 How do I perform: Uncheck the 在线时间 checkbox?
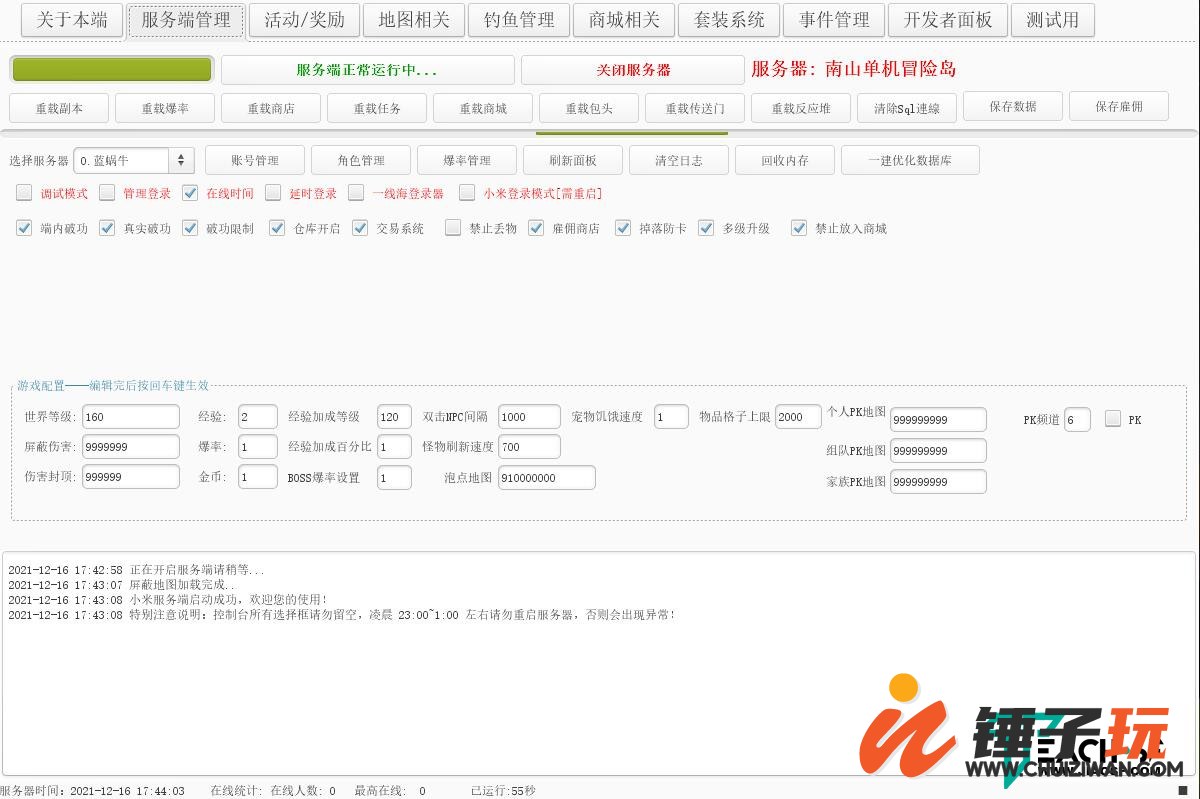190,193
